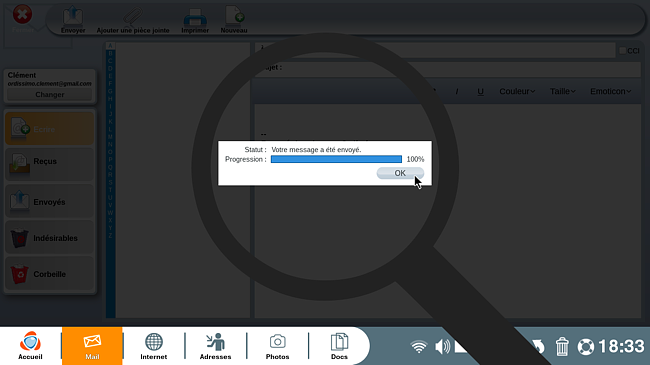The height and width of the screenshot is (365, 650).
Task: Click inside the message body area
Action: [448, 212]
